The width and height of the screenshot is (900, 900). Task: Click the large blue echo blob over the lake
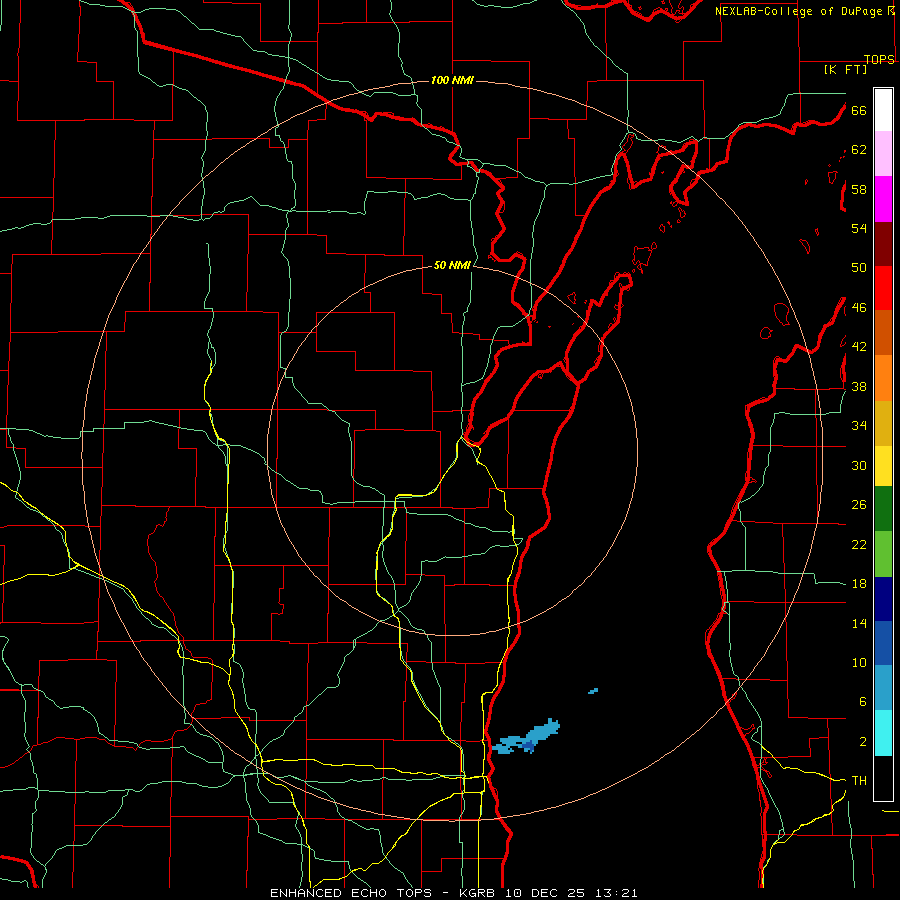[526, 738]
